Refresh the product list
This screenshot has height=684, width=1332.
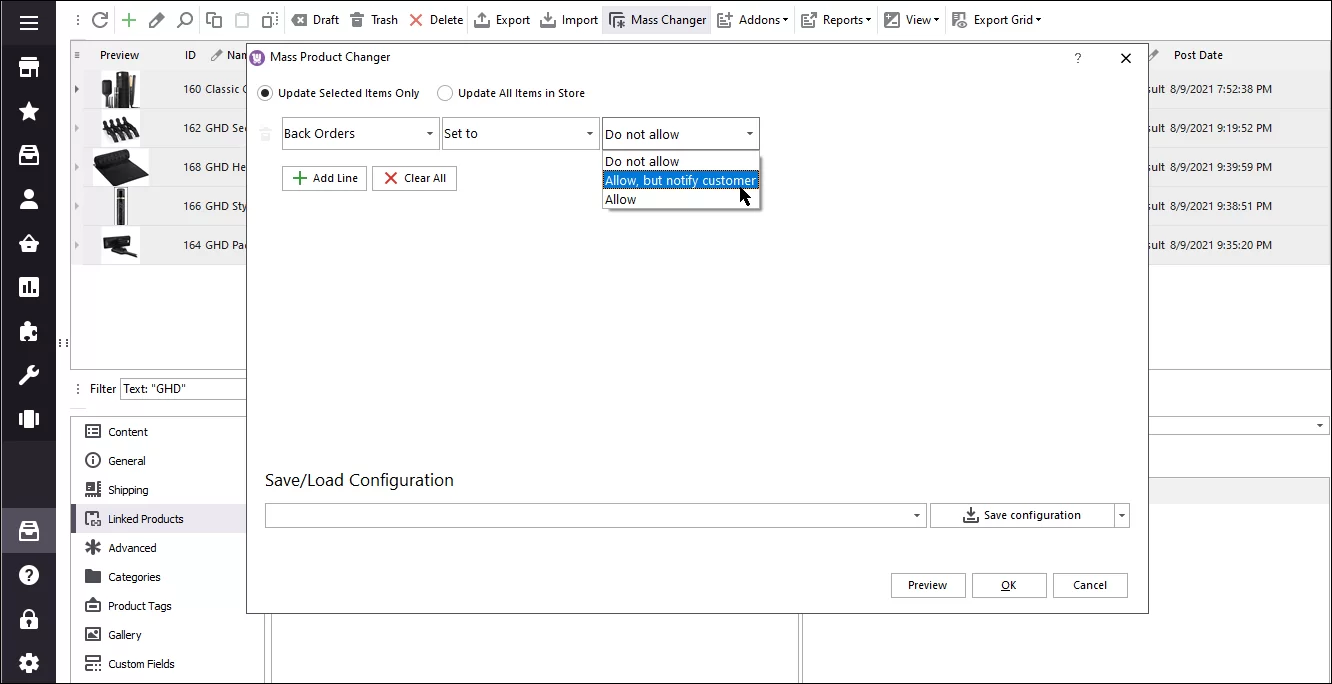pos(99,19)
